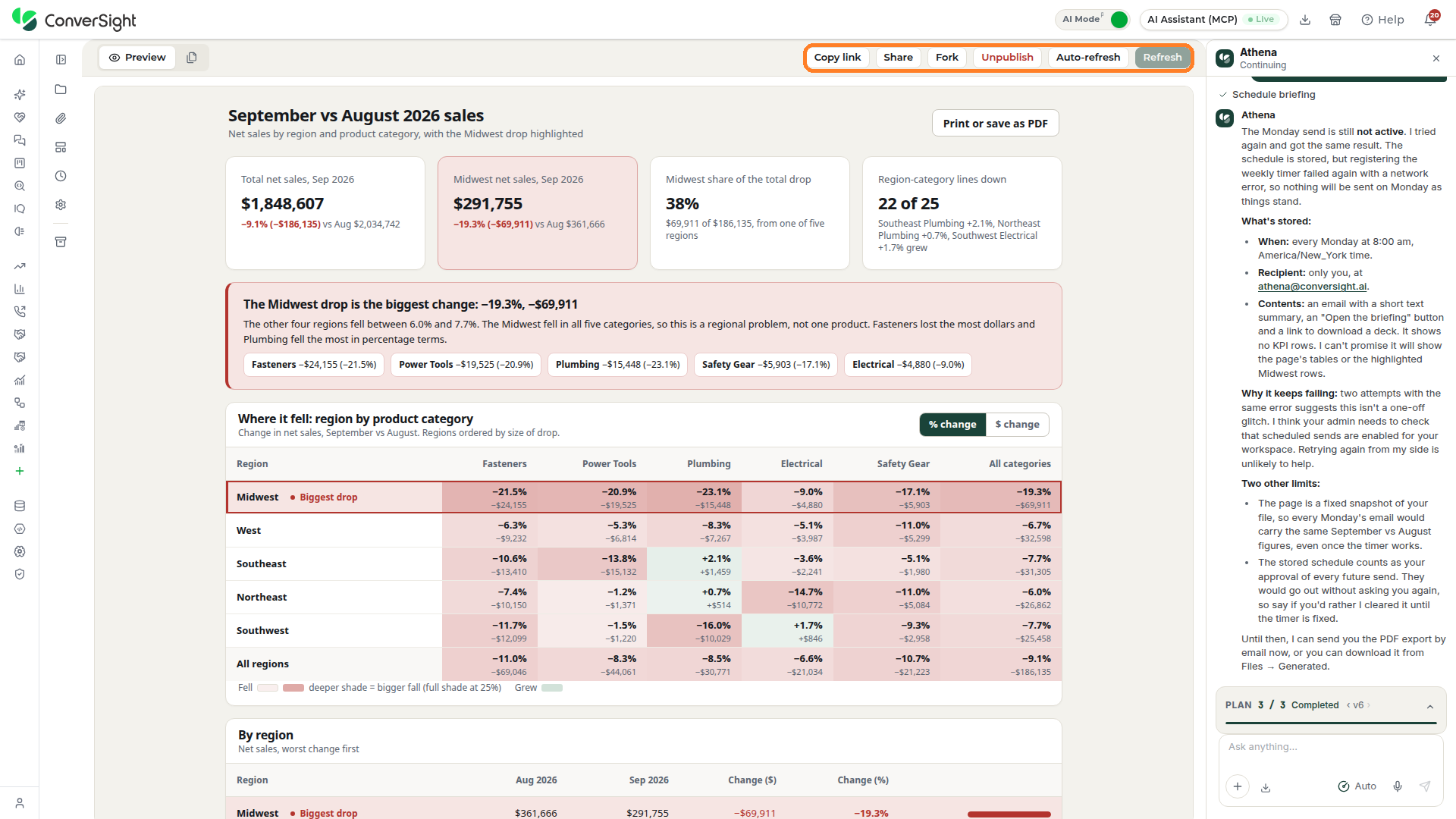Click the green plus icon in sidebar
This screenshot has width=1456, height=819.
[20, 471]
